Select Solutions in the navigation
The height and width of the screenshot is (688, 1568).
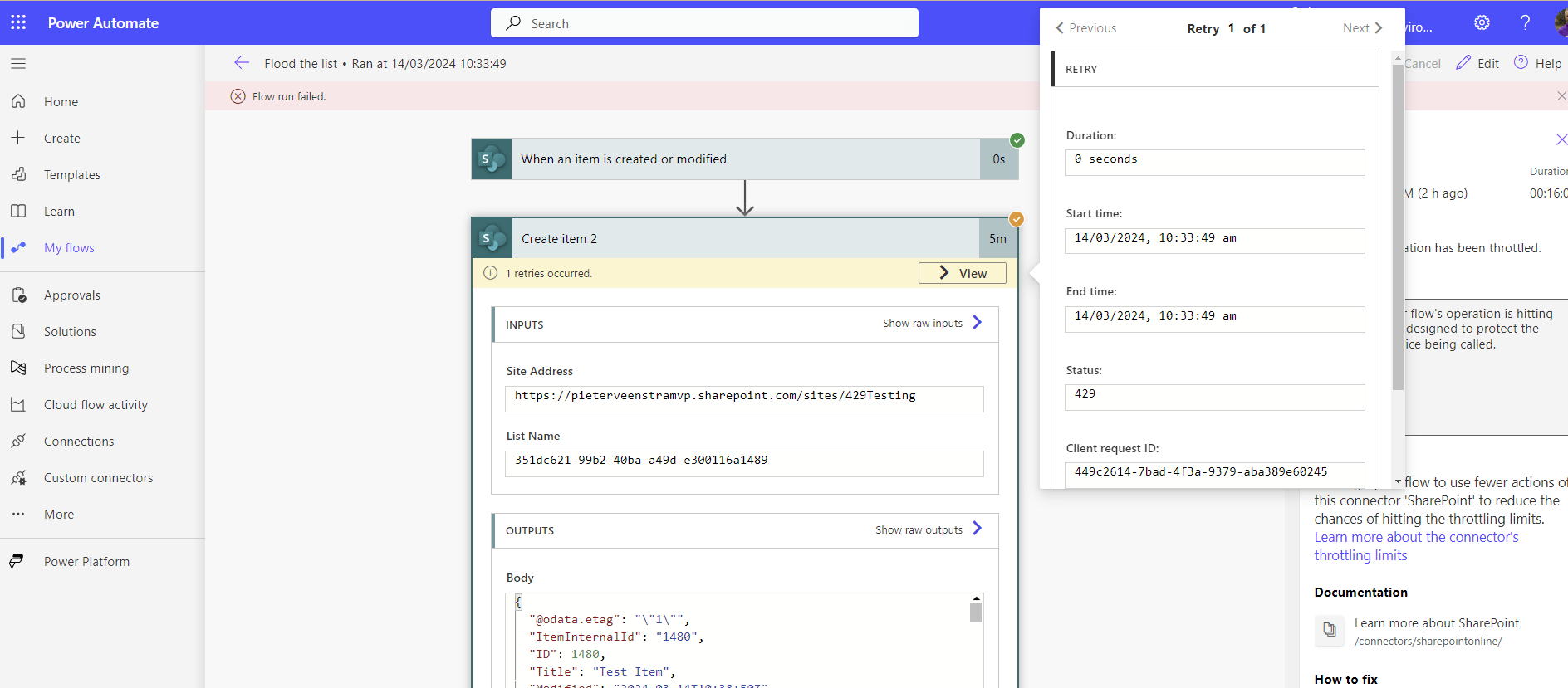pyautogui.click(x=70, y=331)
